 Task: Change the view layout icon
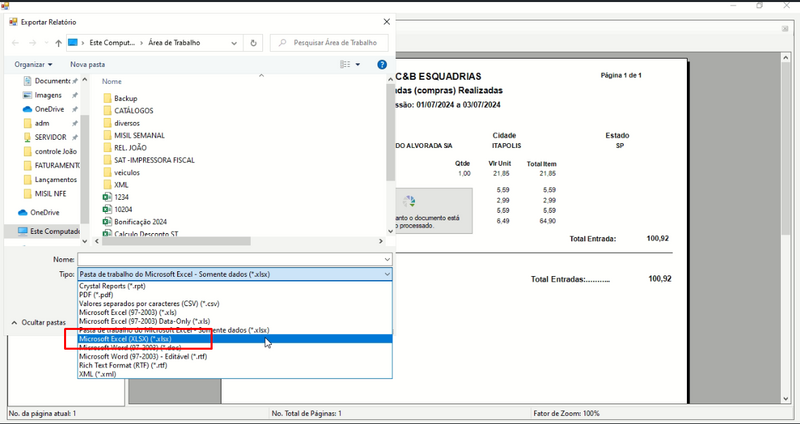point(345,64)
